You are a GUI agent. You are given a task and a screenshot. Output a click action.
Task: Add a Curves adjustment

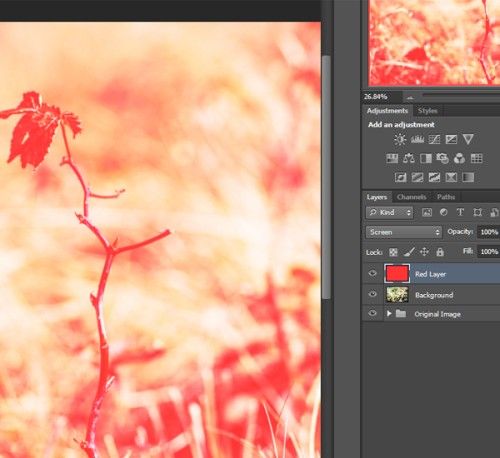point(434,139)
